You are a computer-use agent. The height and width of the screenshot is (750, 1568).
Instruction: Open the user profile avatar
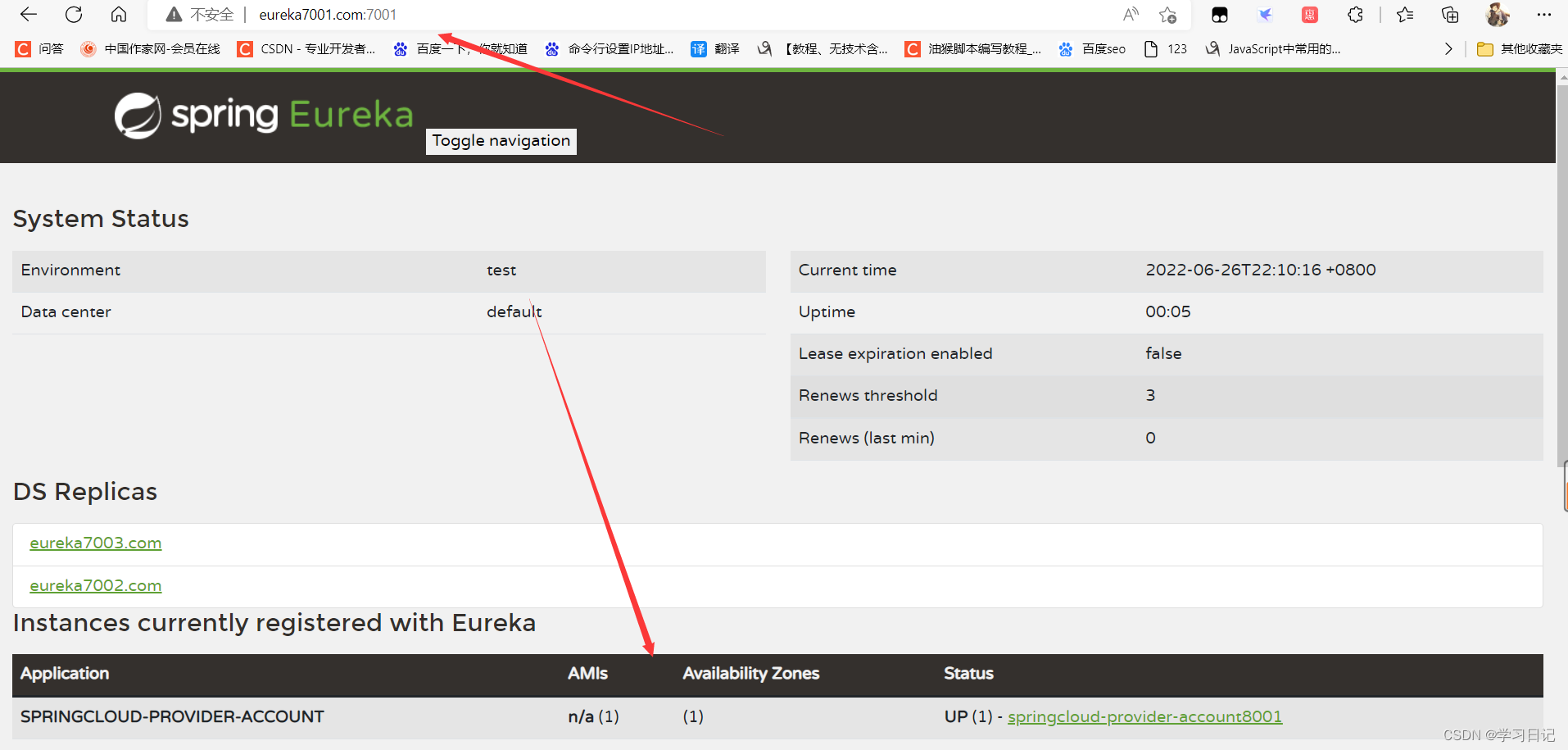[x=1498, y=14]
